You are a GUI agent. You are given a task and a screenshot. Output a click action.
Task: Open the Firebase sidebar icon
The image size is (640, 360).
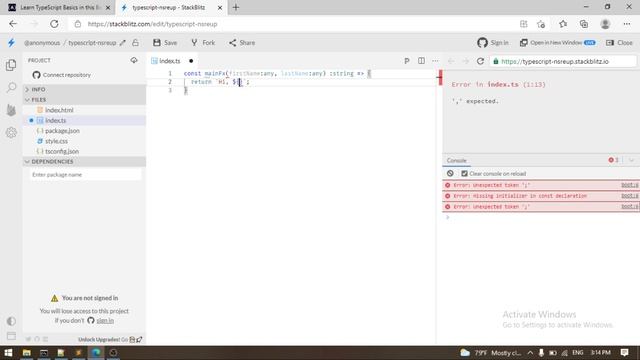(x=11, y=110)
